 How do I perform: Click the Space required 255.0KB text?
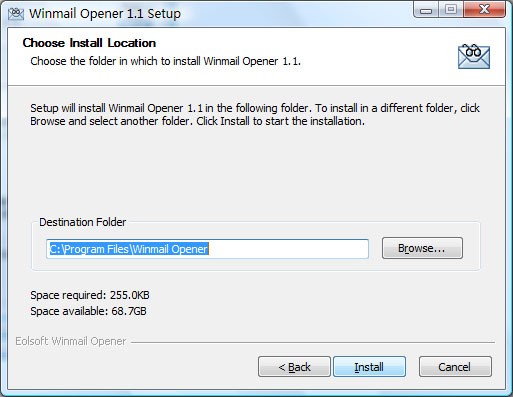pos(90,295)
